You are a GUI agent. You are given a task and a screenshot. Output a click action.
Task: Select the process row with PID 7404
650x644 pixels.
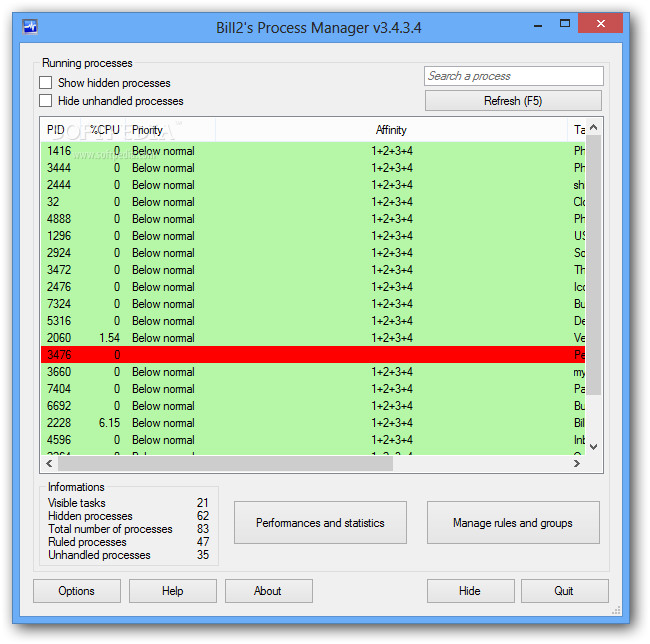coord(313,389)
